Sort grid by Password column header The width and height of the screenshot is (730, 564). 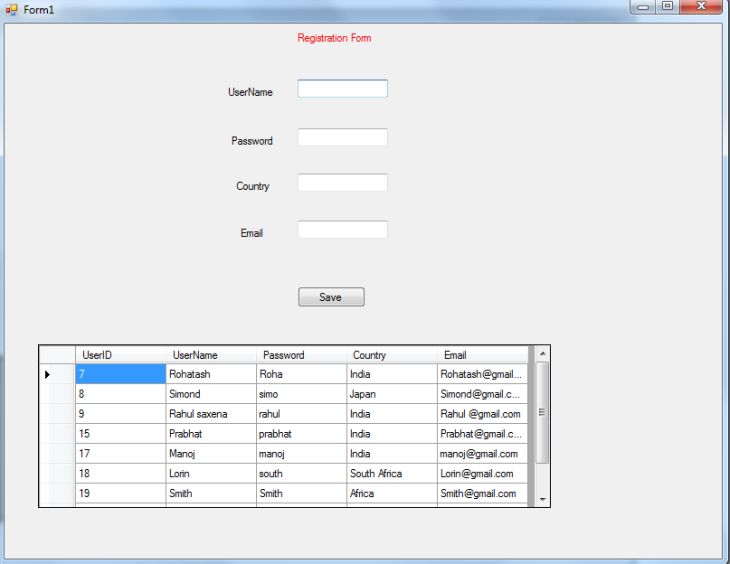[301, 355]
